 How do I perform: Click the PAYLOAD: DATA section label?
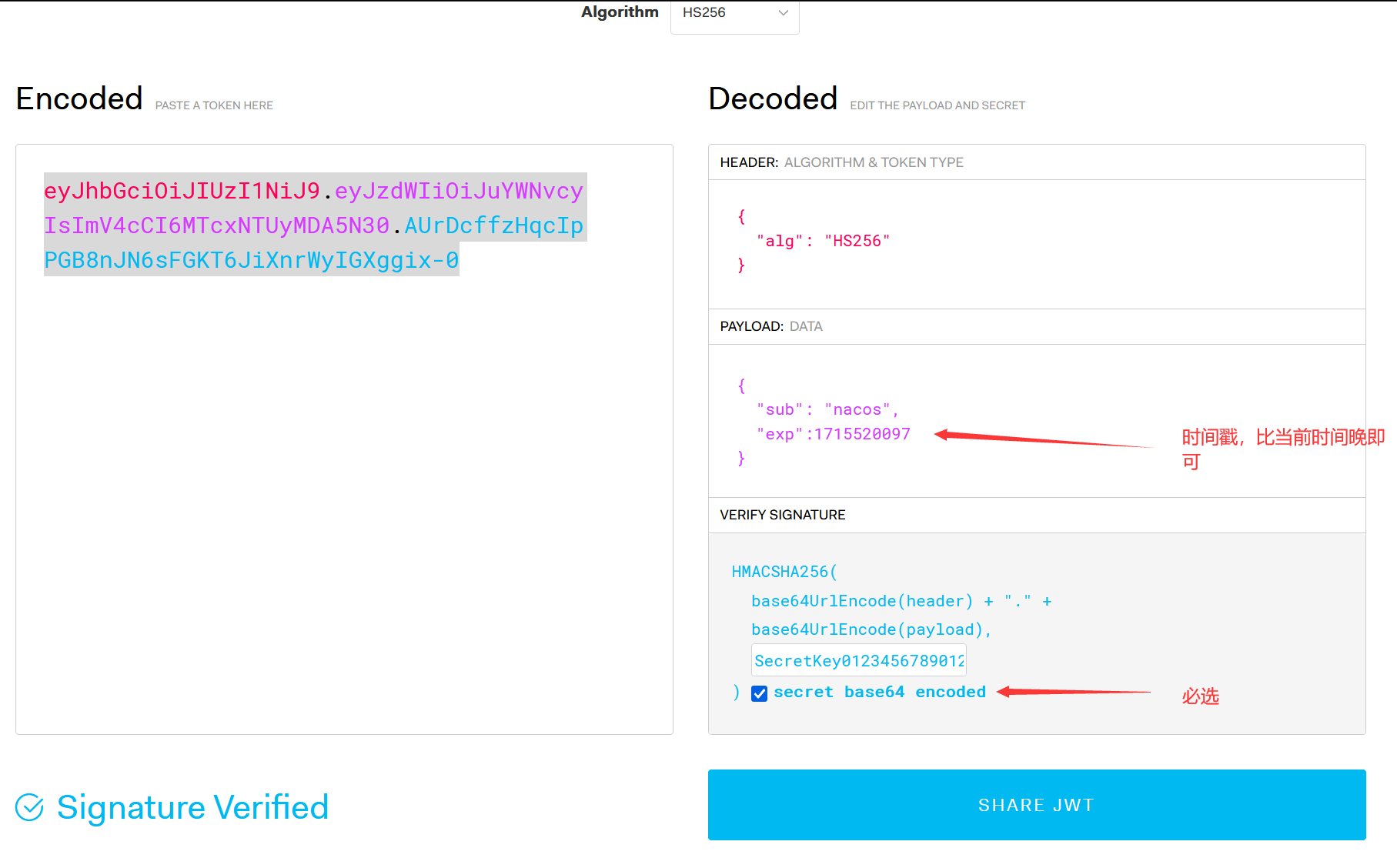coord(770,326)
